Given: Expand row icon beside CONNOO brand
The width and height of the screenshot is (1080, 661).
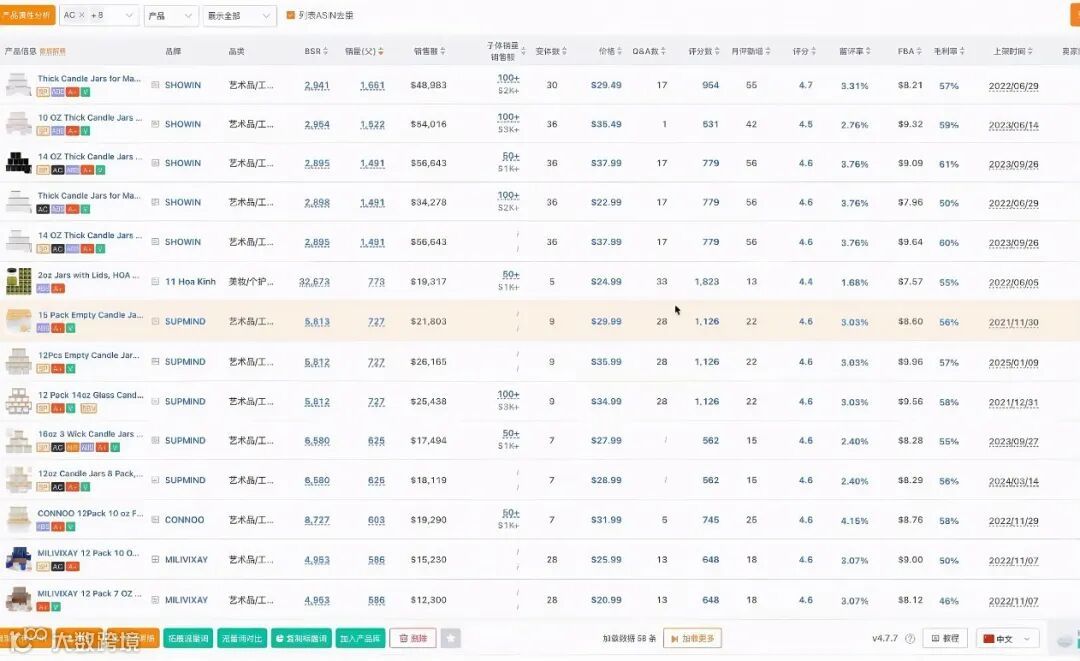Looking at the screenshot, I should (155, 519).
